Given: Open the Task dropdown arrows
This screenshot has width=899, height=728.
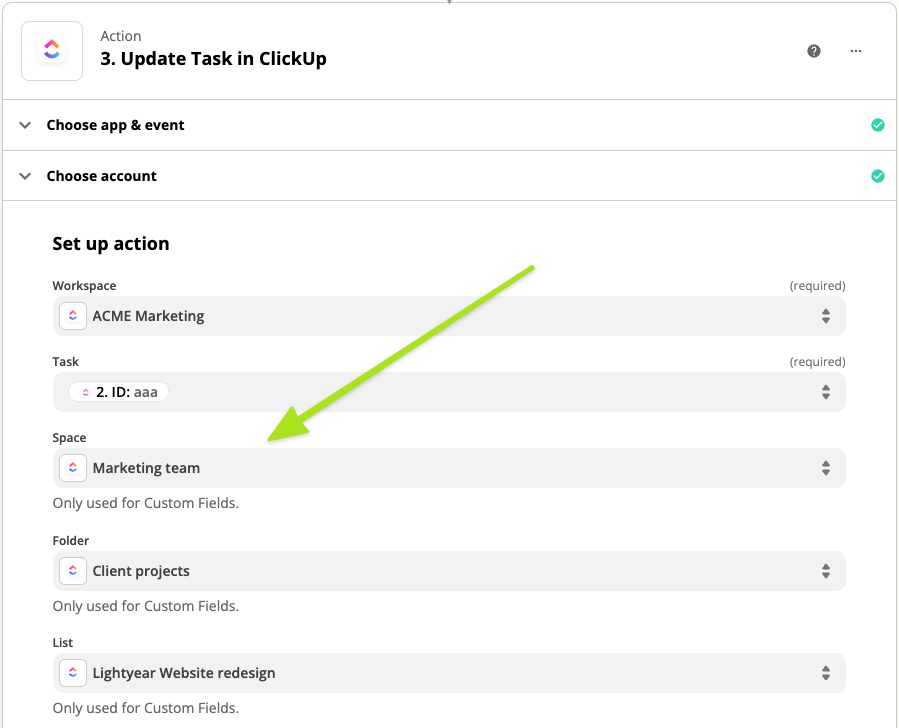Looking at the screenshot, I should [x=826, y=392].
